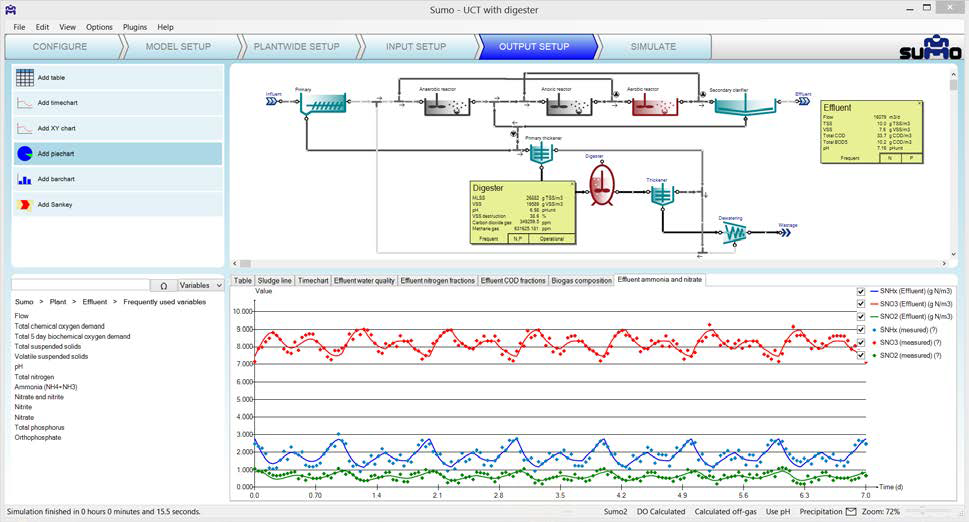Viewport: 969px width, 522px height.
Task: Select the Digester unit in the flowsheet
Action: pyautogui.click(x=601, y=185)
